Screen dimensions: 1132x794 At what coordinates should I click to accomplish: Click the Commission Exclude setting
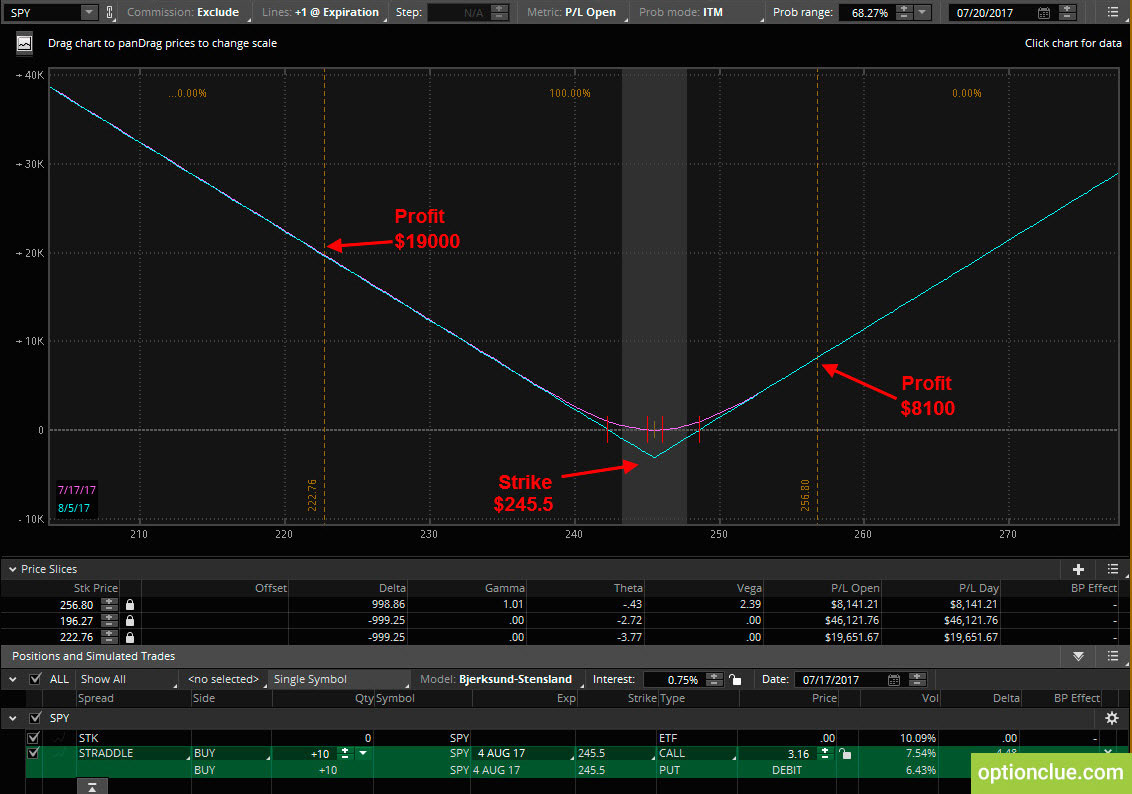183,12
